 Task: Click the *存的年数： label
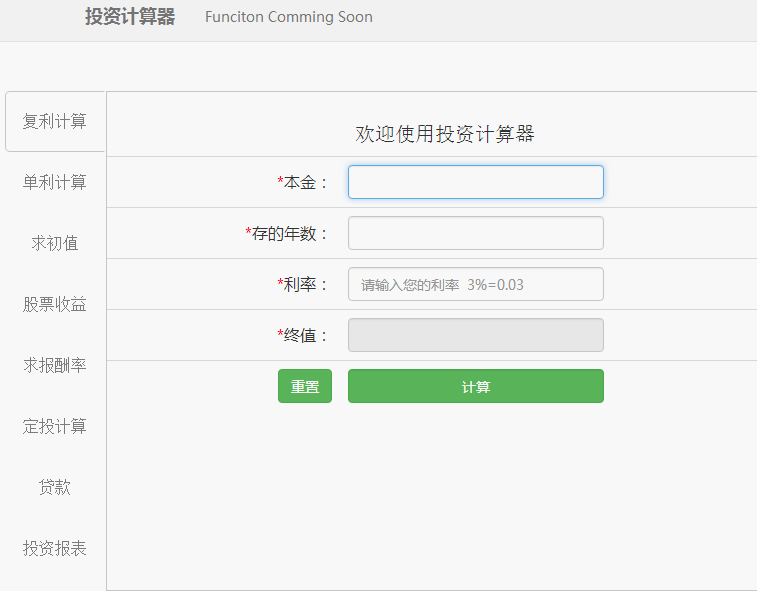click(287, 234)
